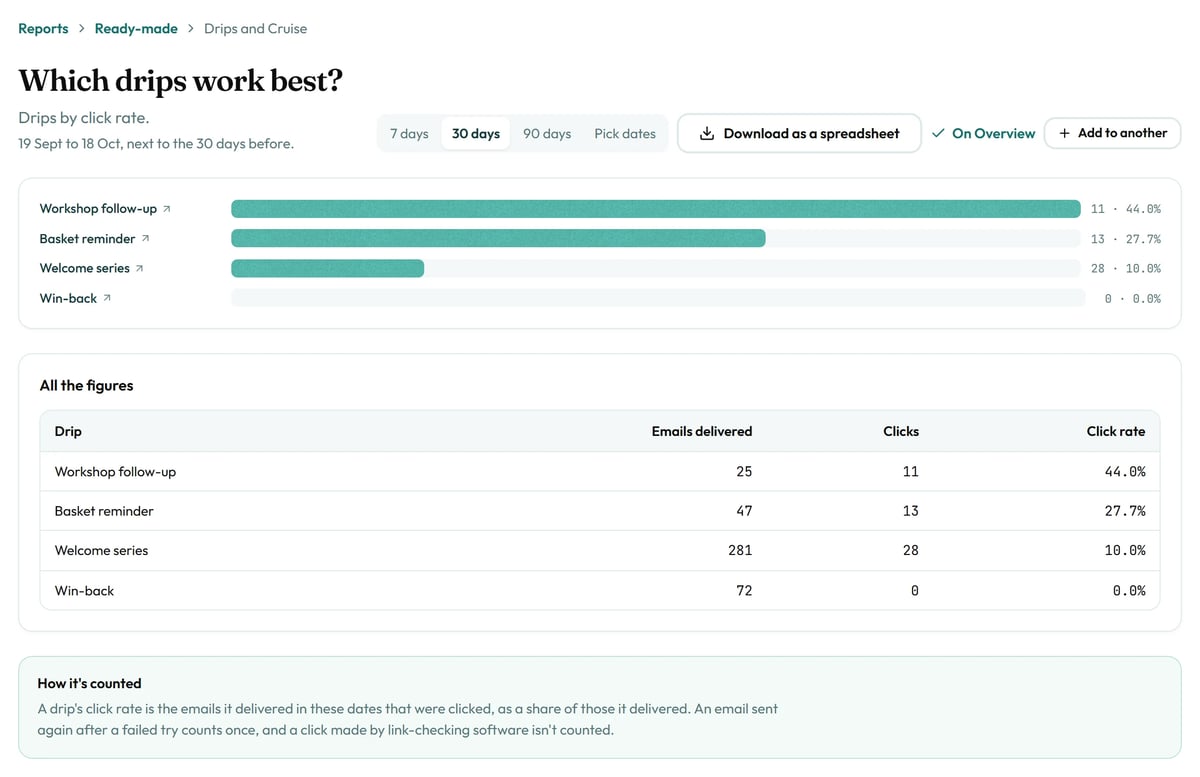Viewport: 1200px width, 777px height.
Task: Click the checkmark beside On Overview
Action: tap(938, 133)
